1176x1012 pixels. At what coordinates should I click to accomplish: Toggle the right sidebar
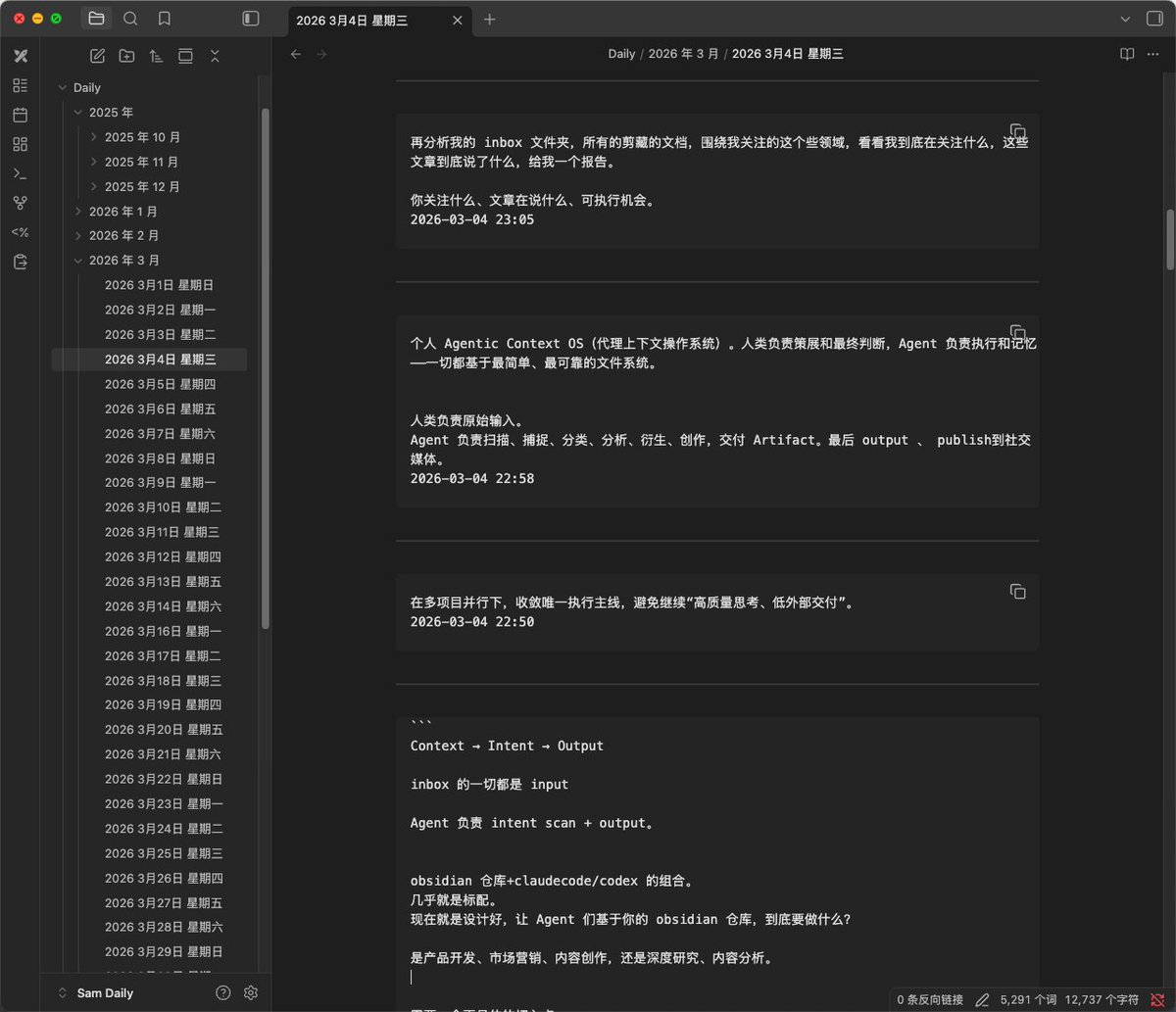coord(1154,19)
